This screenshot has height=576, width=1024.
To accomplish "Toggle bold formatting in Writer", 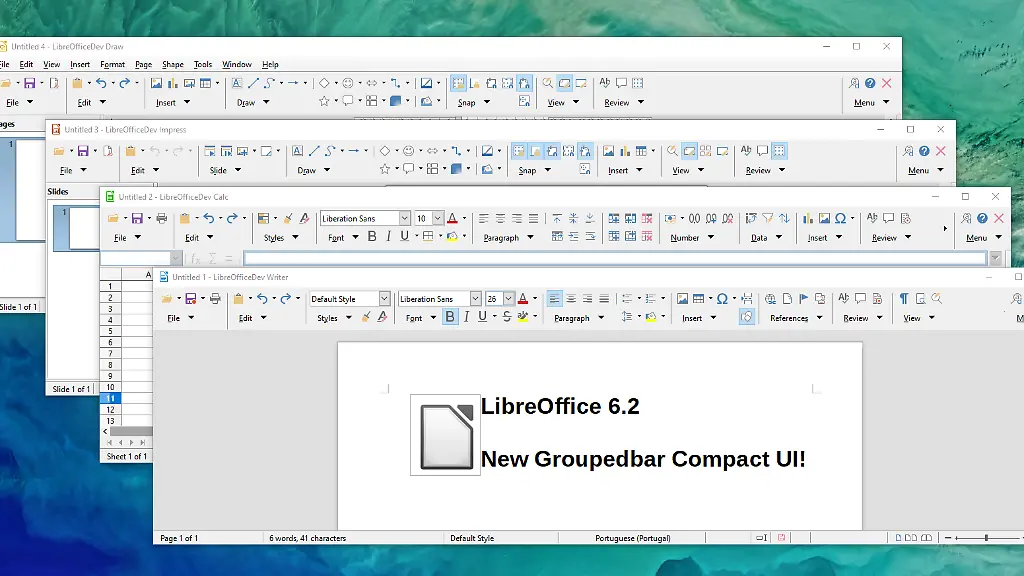I will [x=450, y=317].
